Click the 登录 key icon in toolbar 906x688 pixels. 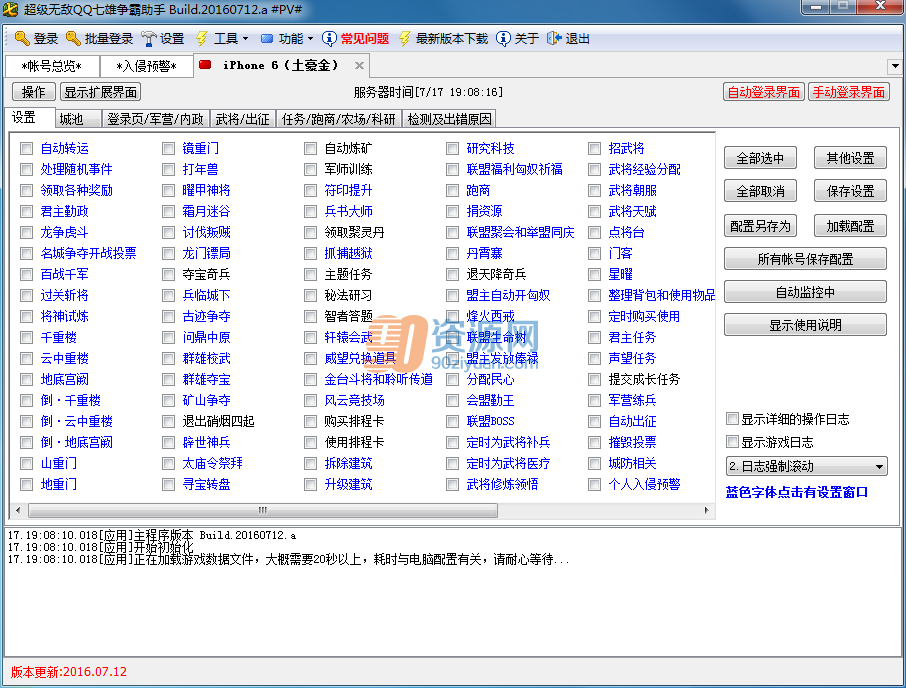pos(22,39)
